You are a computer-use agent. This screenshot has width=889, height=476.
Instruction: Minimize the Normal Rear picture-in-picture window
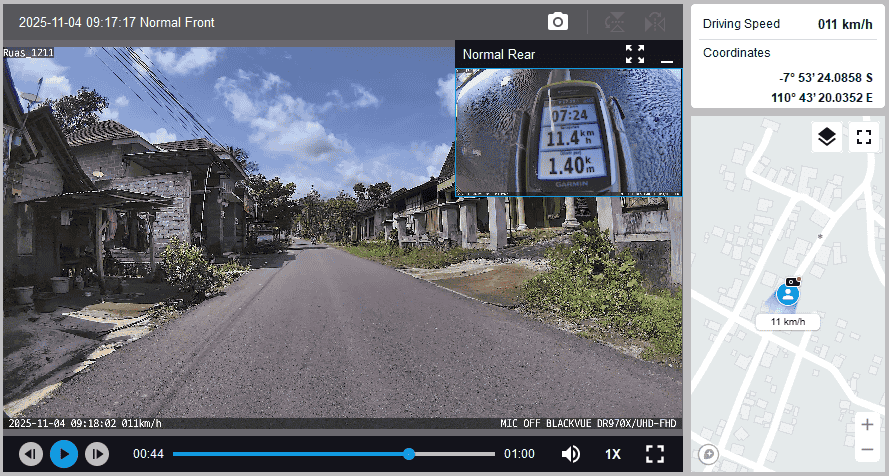[x=667, y=55]
